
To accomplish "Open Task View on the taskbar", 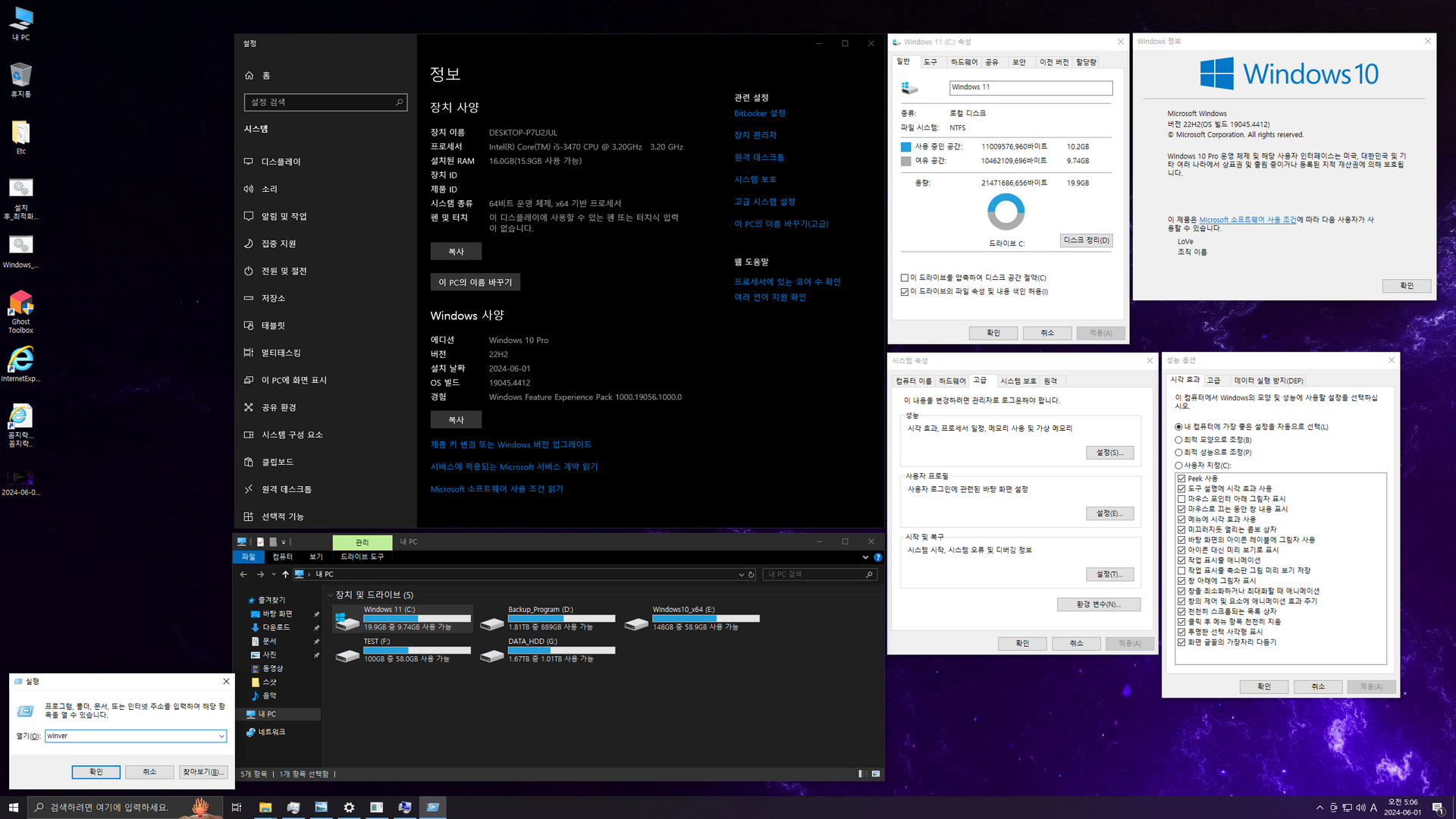I will click(237, 807).
